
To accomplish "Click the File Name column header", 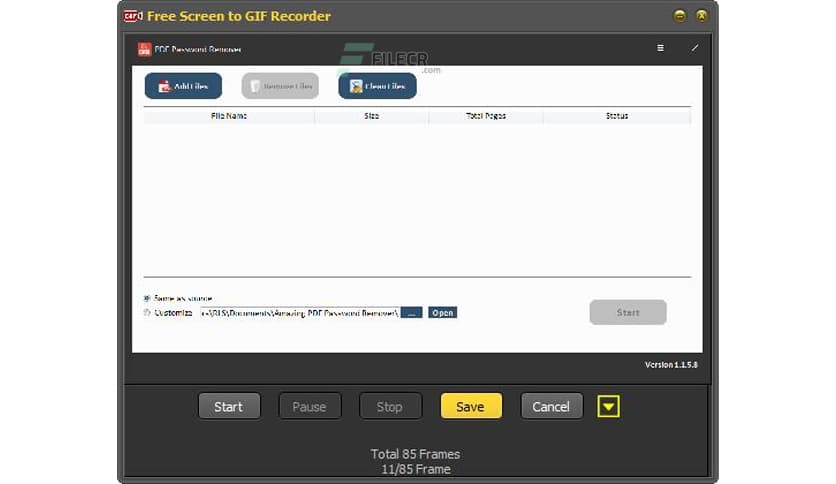I will (x=229, y=116).
